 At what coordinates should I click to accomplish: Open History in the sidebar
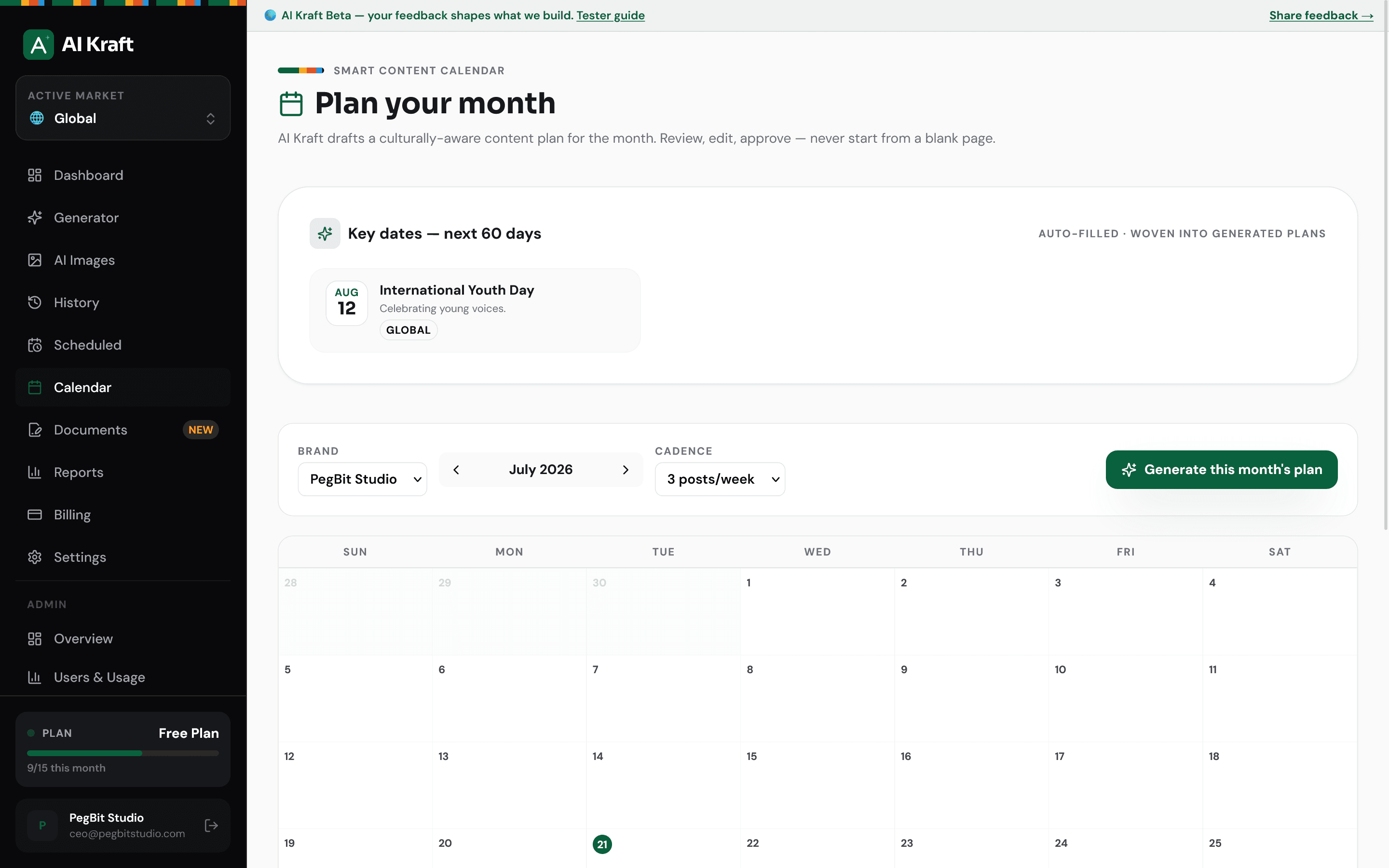(123, 302)
